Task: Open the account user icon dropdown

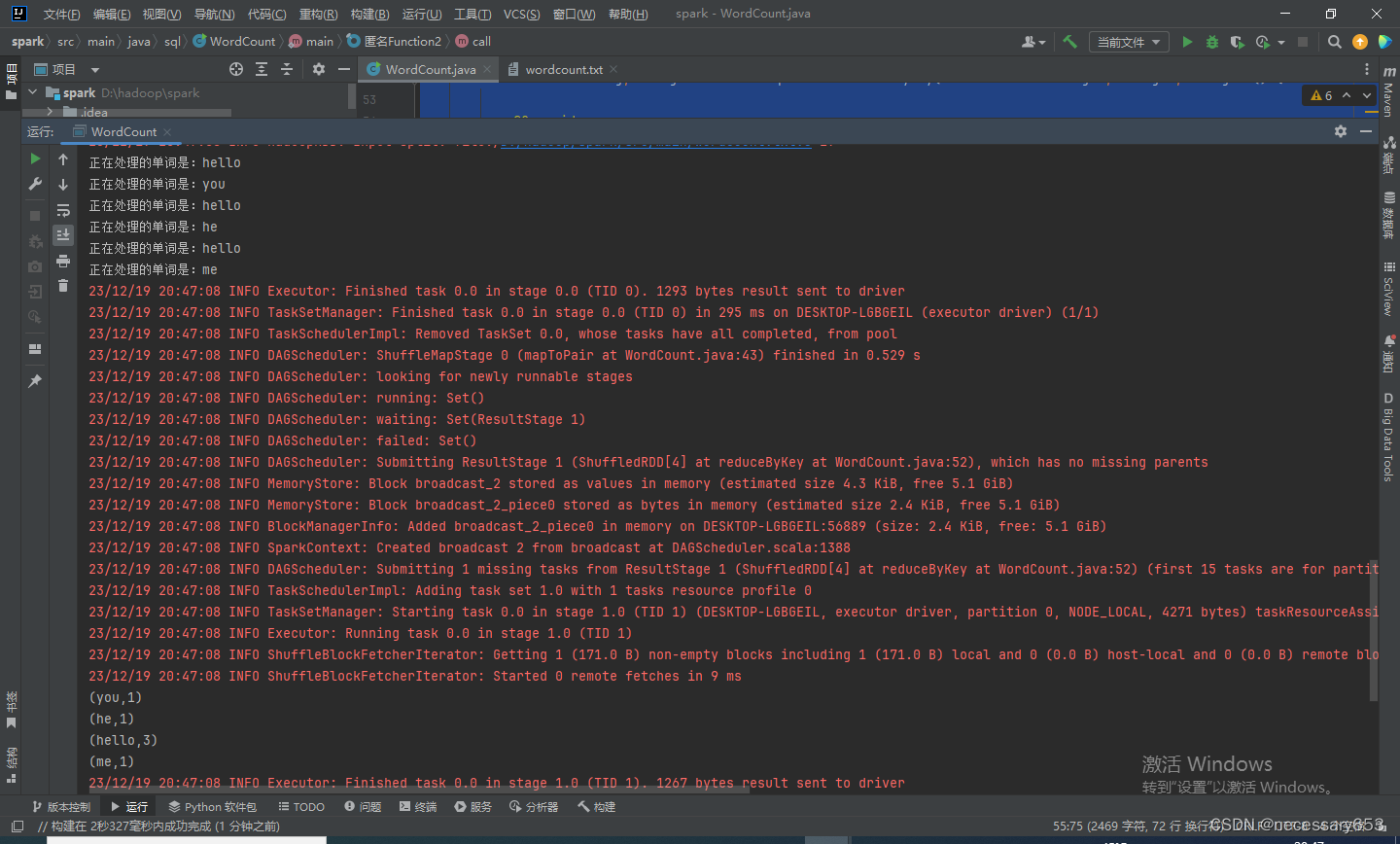Action: coord(1033,42)
